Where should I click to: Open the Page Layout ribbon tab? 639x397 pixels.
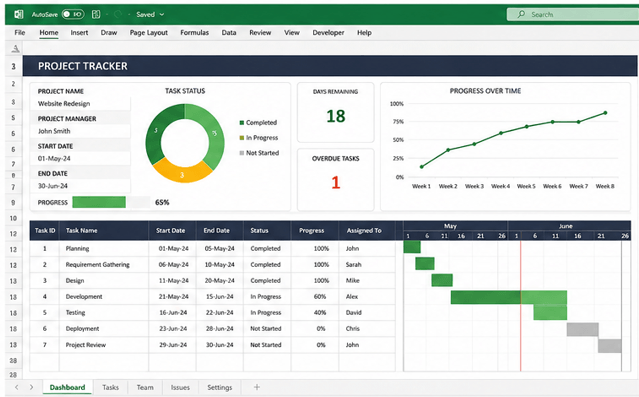(x=149, y=33)
